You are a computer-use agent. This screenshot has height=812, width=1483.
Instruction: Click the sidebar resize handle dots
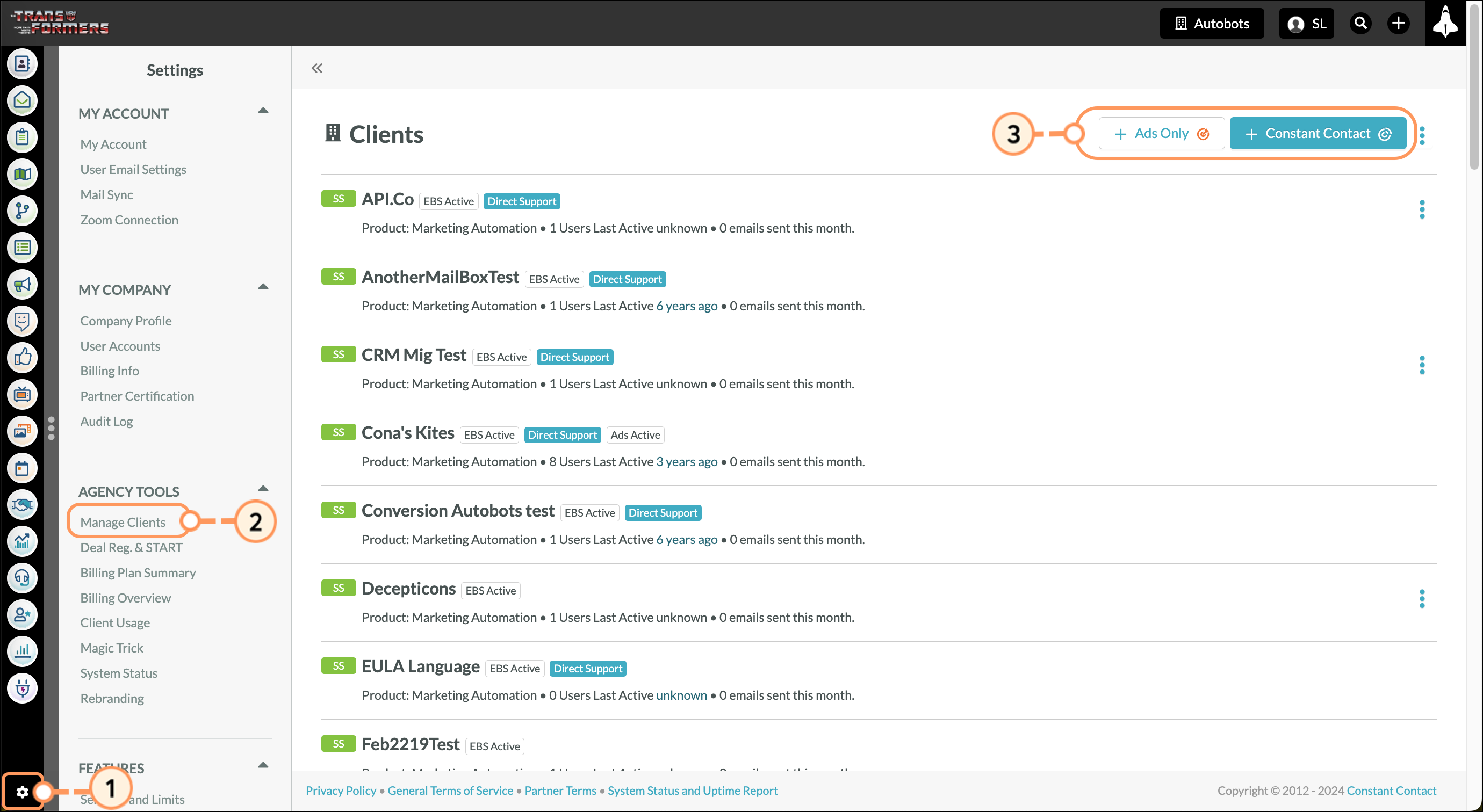tap(51, 429)
